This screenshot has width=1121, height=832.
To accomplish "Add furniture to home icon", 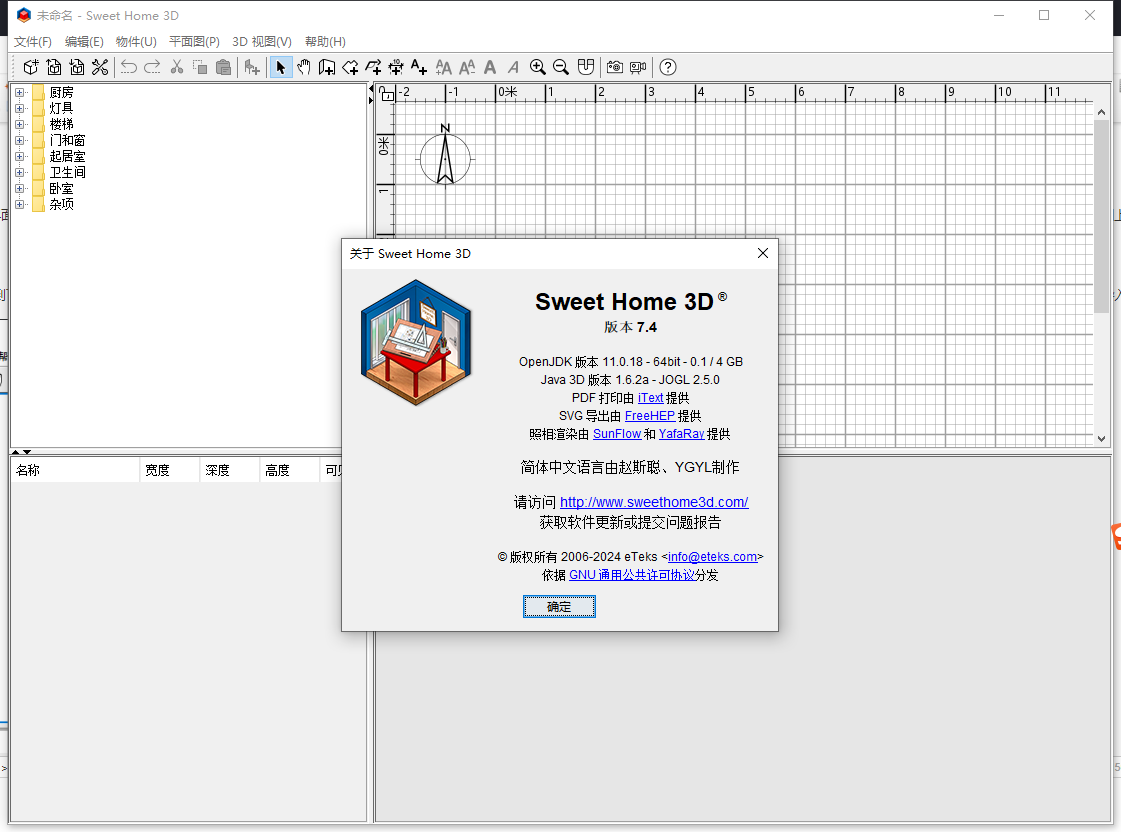I will click(x=252, y=67).
